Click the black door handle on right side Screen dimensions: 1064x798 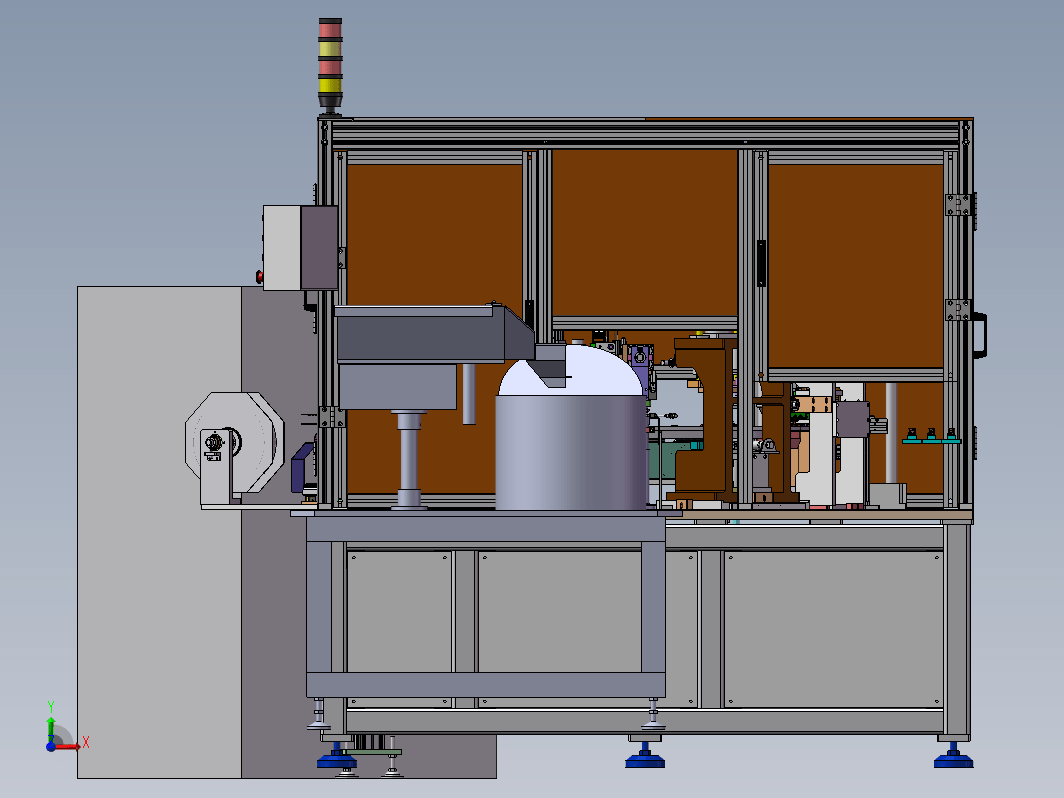click(x=979, y=335)
